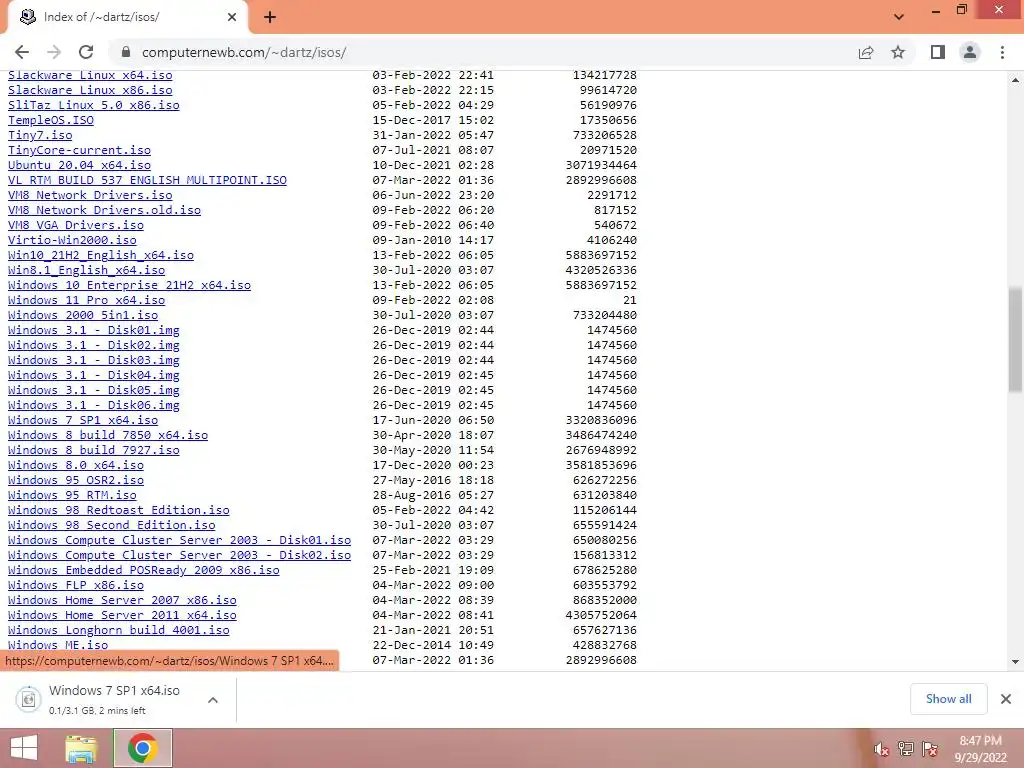Open VM8 VGA Drivers.iso link

[x=76, y=225]
